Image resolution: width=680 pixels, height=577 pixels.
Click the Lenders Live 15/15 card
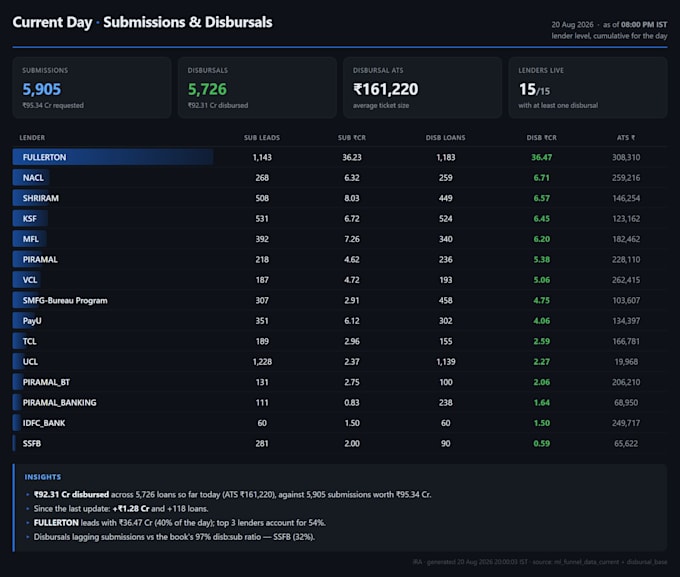[588, 88]
